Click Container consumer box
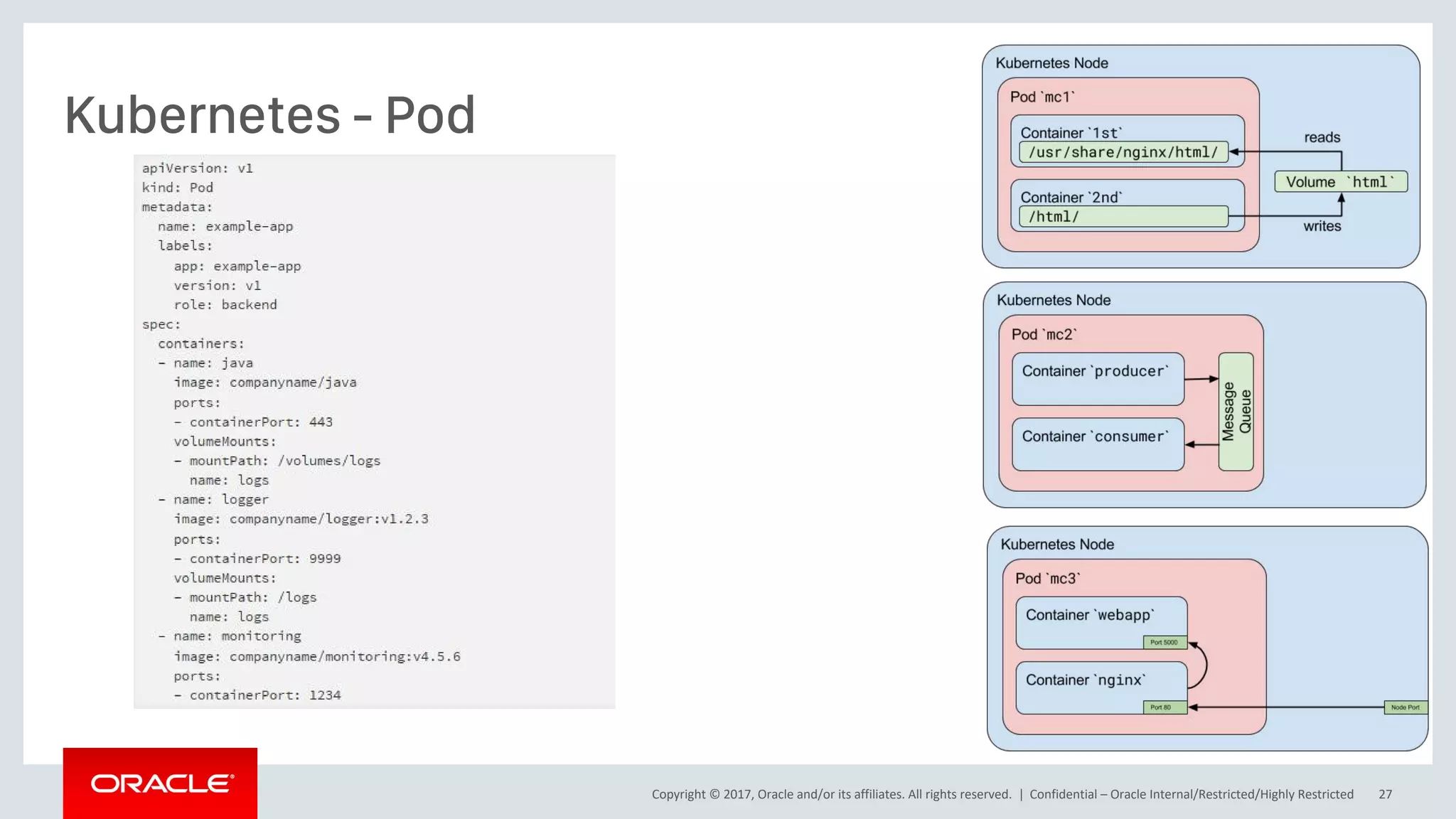 point(1097,444)
